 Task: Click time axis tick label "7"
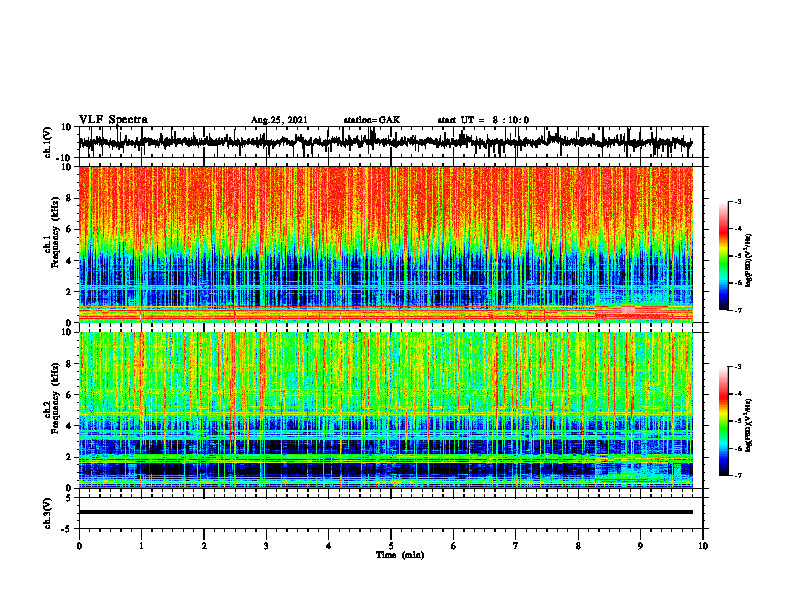(x=516, y=546)
